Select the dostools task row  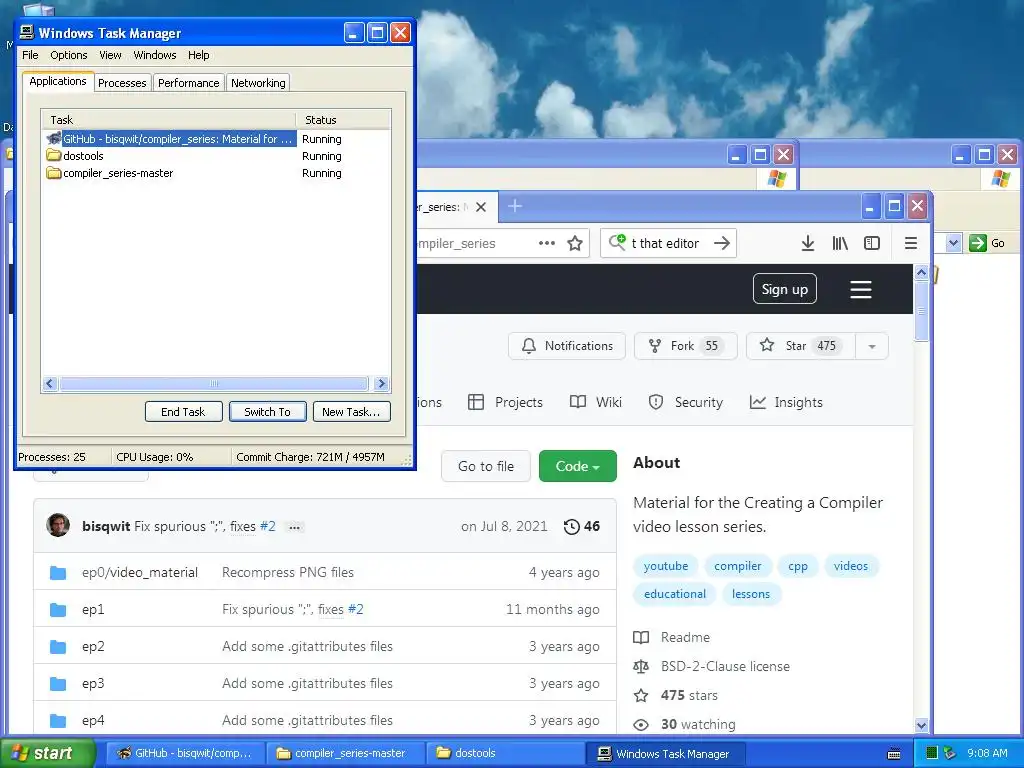[x=216, y=156]
